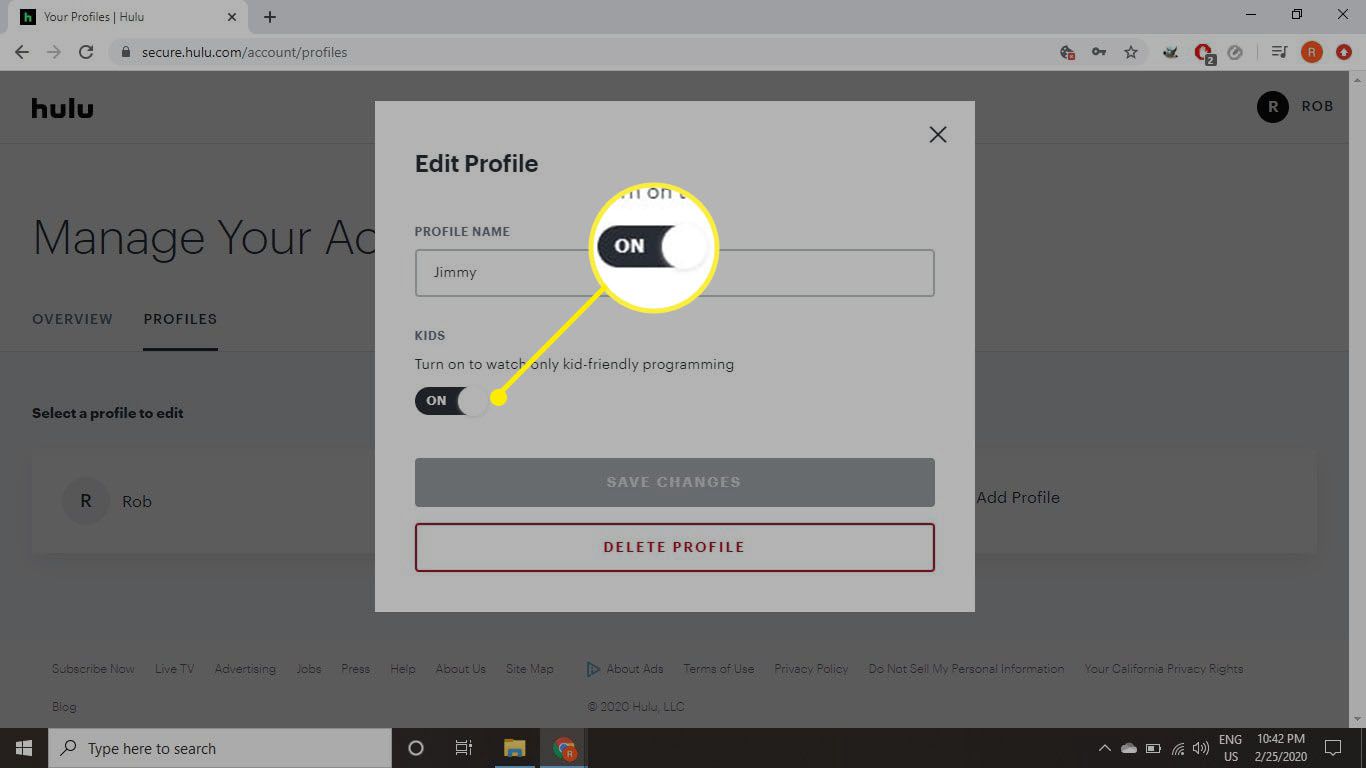This screenshot has width=1366, height=768.
Task: Open the Advertising footer link
Action: click(x=245, y=669)
